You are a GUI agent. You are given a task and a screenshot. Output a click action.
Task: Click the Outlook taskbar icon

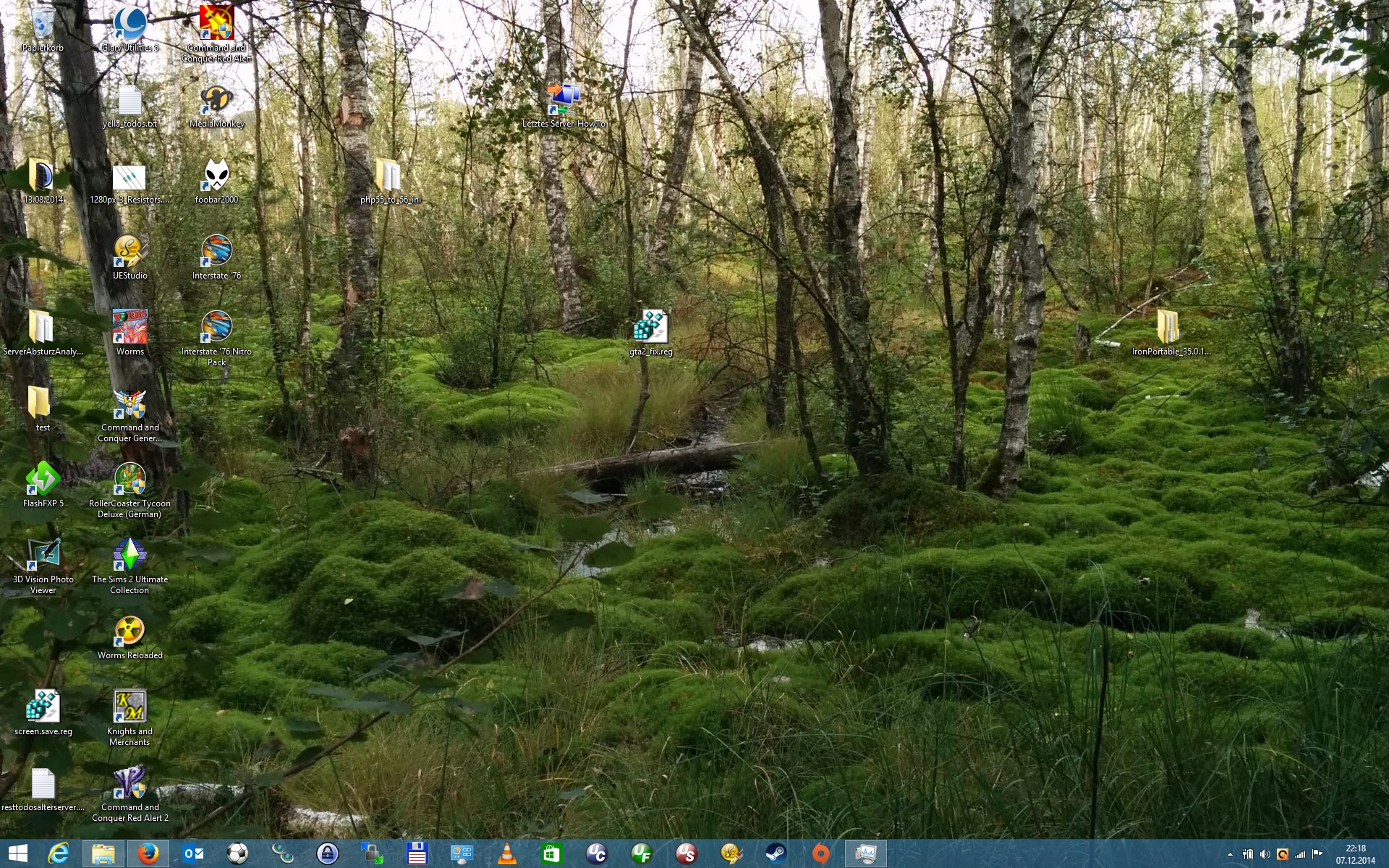pyautogui.click(x=193, y=854)
